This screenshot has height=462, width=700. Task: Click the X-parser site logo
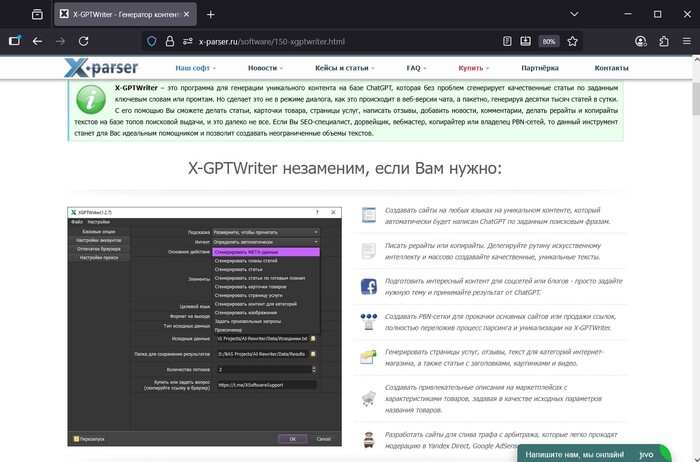(x=107, y=68)
